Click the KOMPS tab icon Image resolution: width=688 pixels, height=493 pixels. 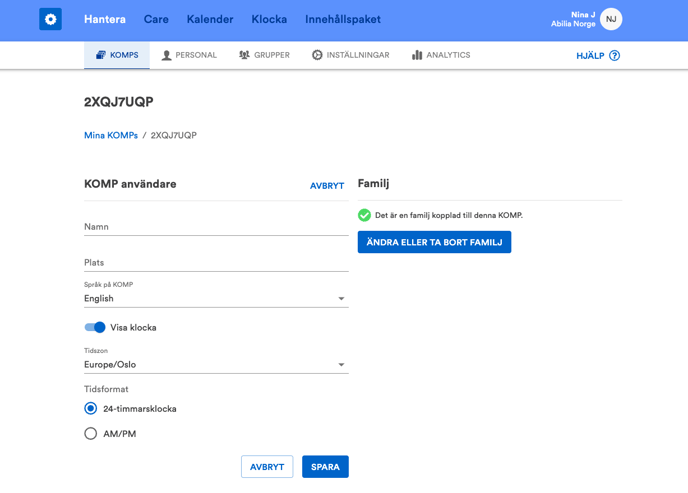click(101, 55)
